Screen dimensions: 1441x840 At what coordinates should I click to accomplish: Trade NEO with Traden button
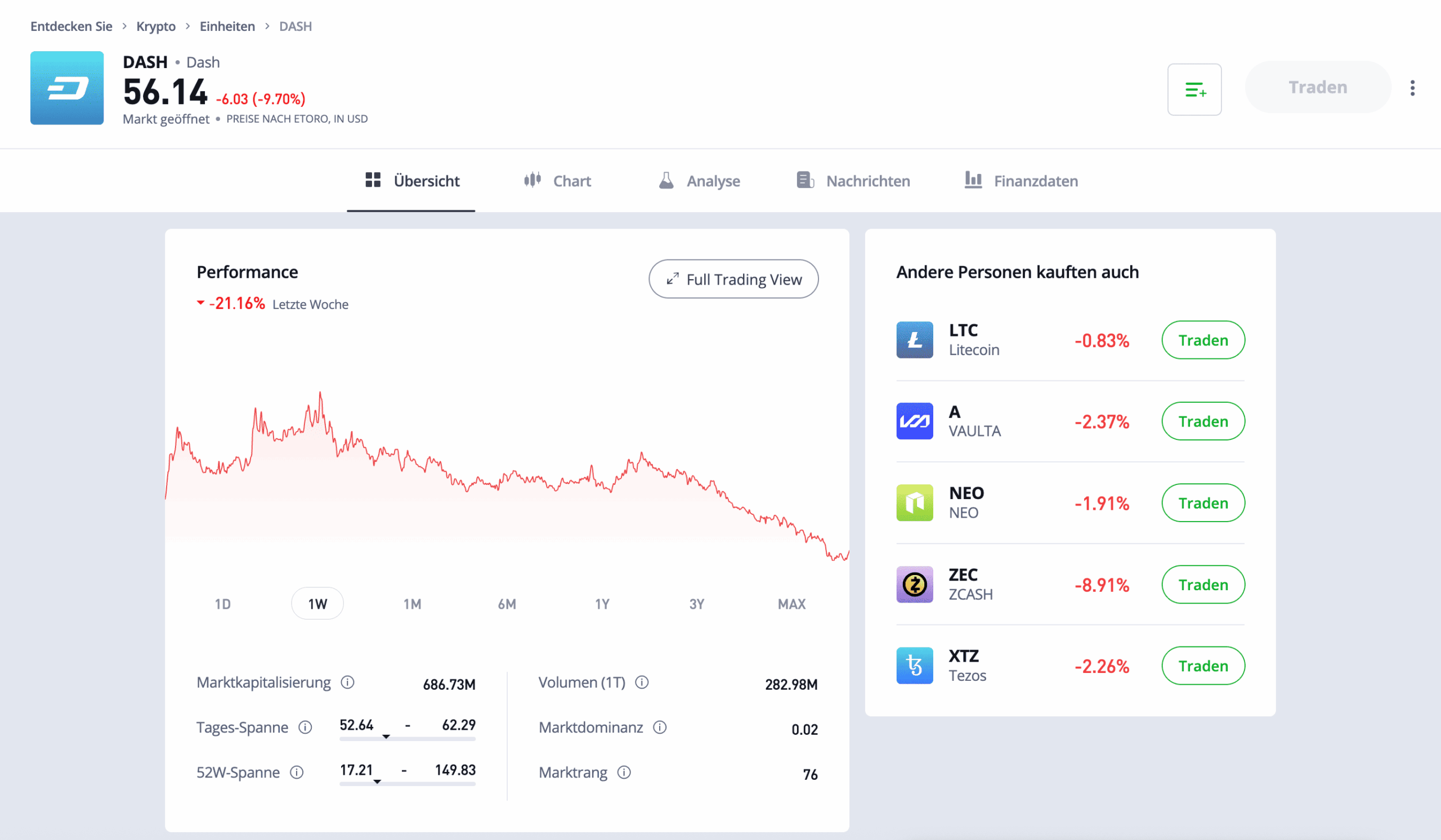pyautogui.click(x=1203, y=503)
